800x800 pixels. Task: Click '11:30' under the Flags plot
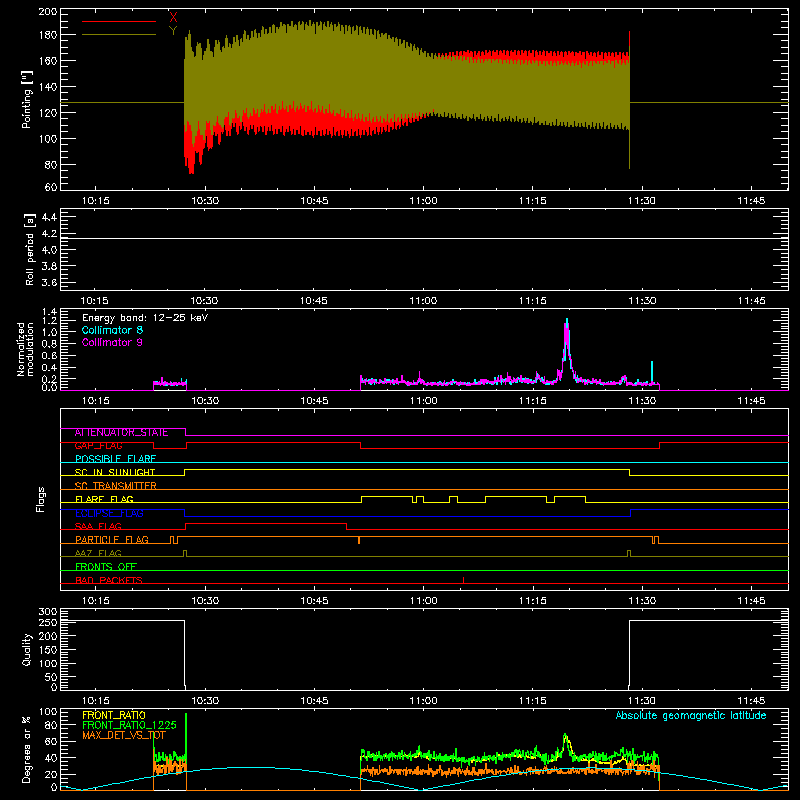coord(642,601)
